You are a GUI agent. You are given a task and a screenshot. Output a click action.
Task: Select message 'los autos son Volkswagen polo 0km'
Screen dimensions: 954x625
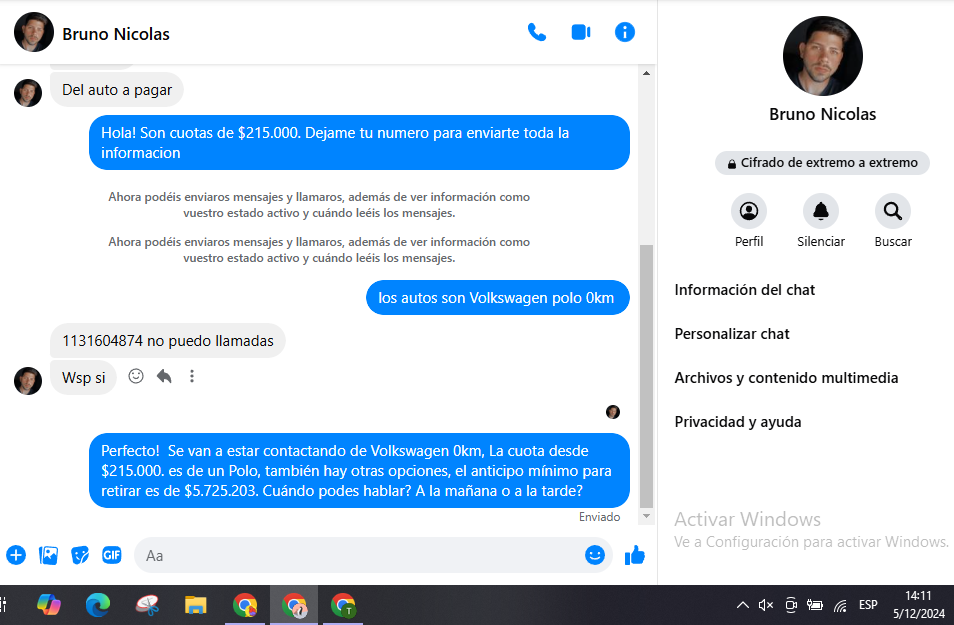(x=498, y=298)
